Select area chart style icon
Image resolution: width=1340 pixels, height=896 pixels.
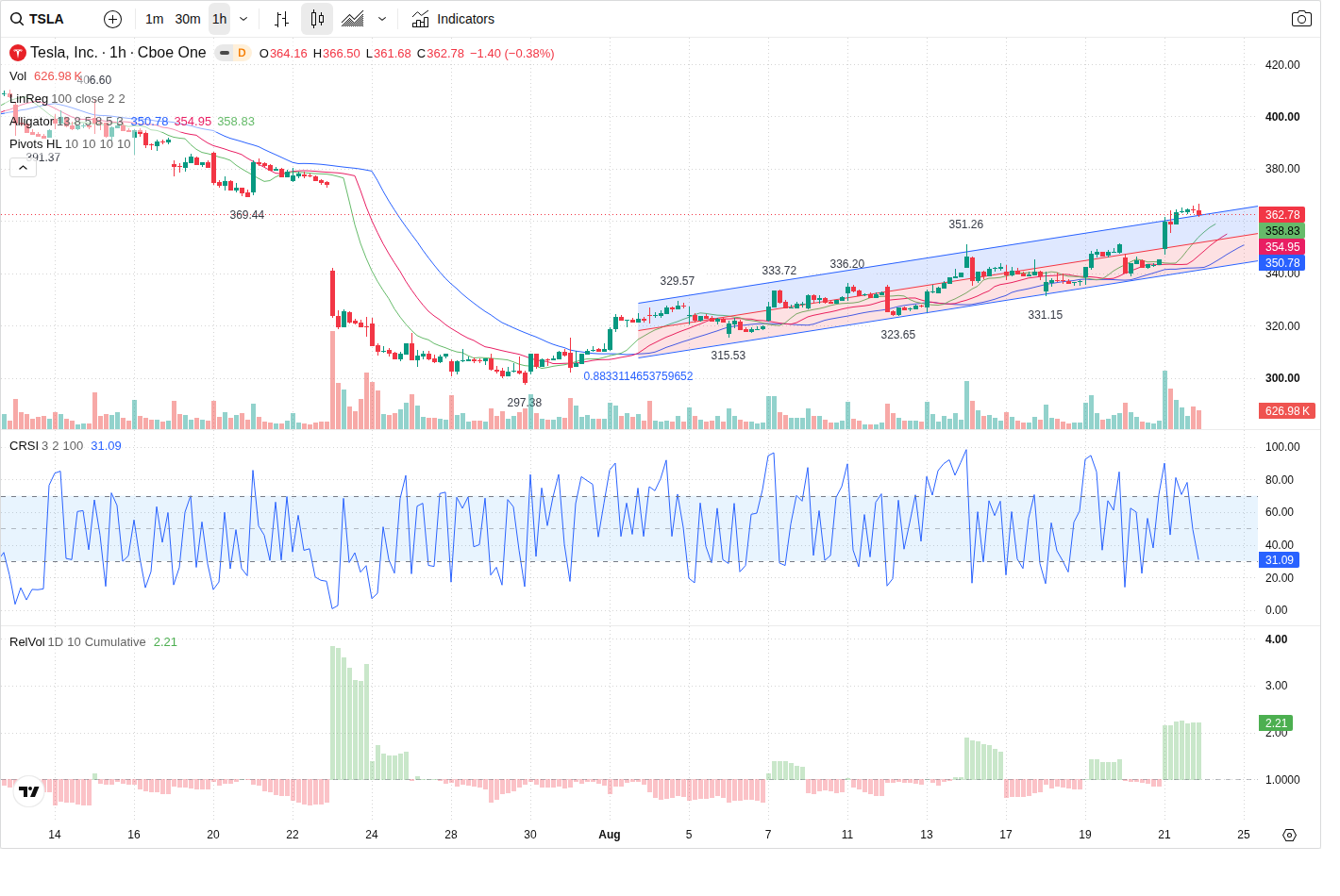pos(353,19)
